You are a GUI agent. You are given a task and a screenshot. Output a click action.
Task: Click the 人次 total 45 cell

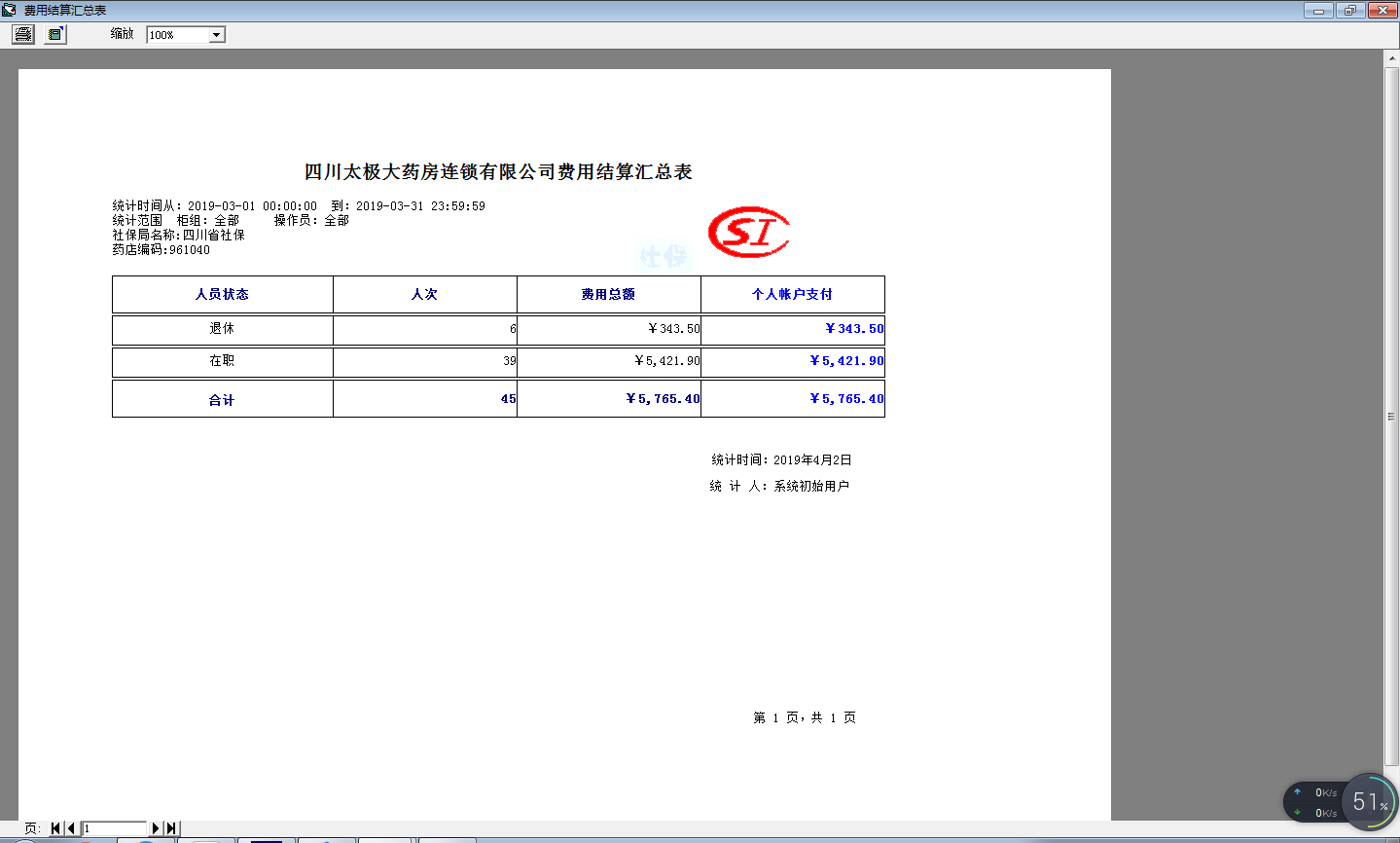coord(425,399)
